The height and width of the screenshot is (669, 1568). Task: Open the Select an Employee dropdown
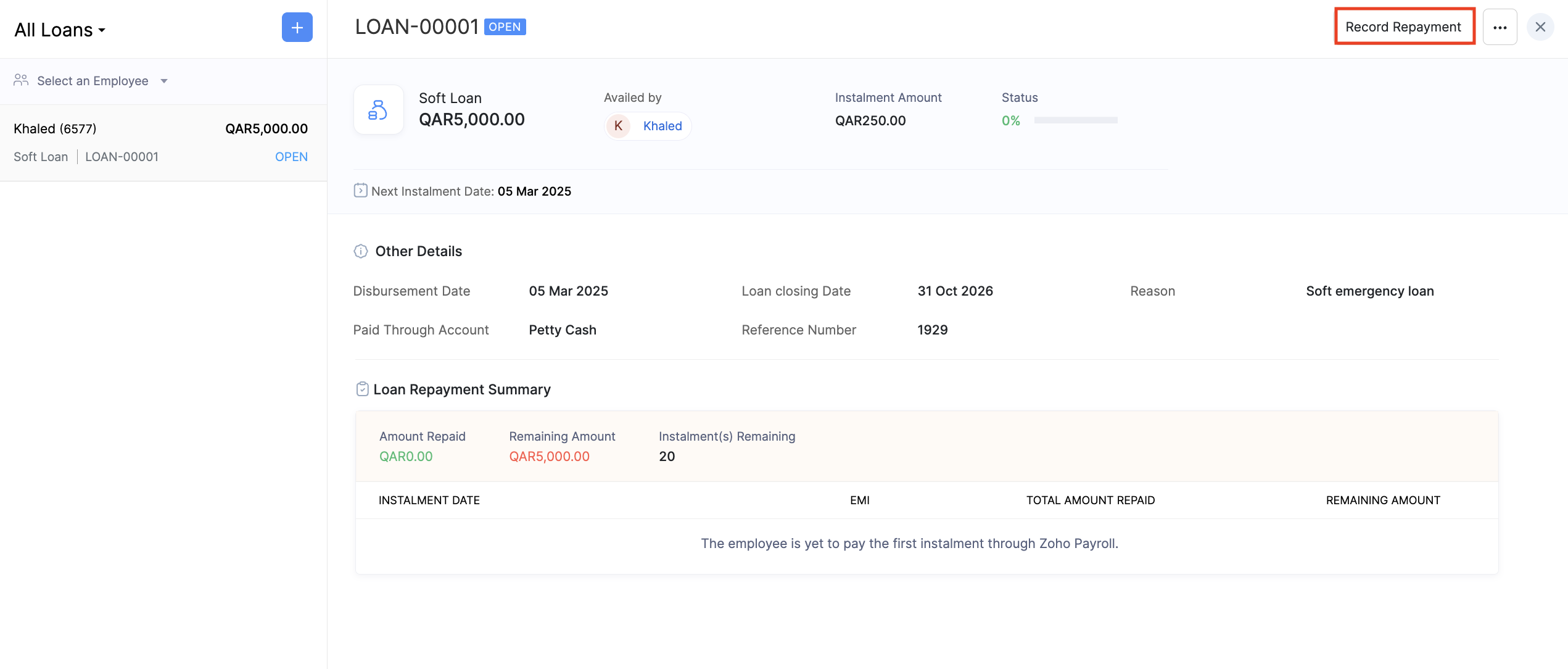point(93,81)
